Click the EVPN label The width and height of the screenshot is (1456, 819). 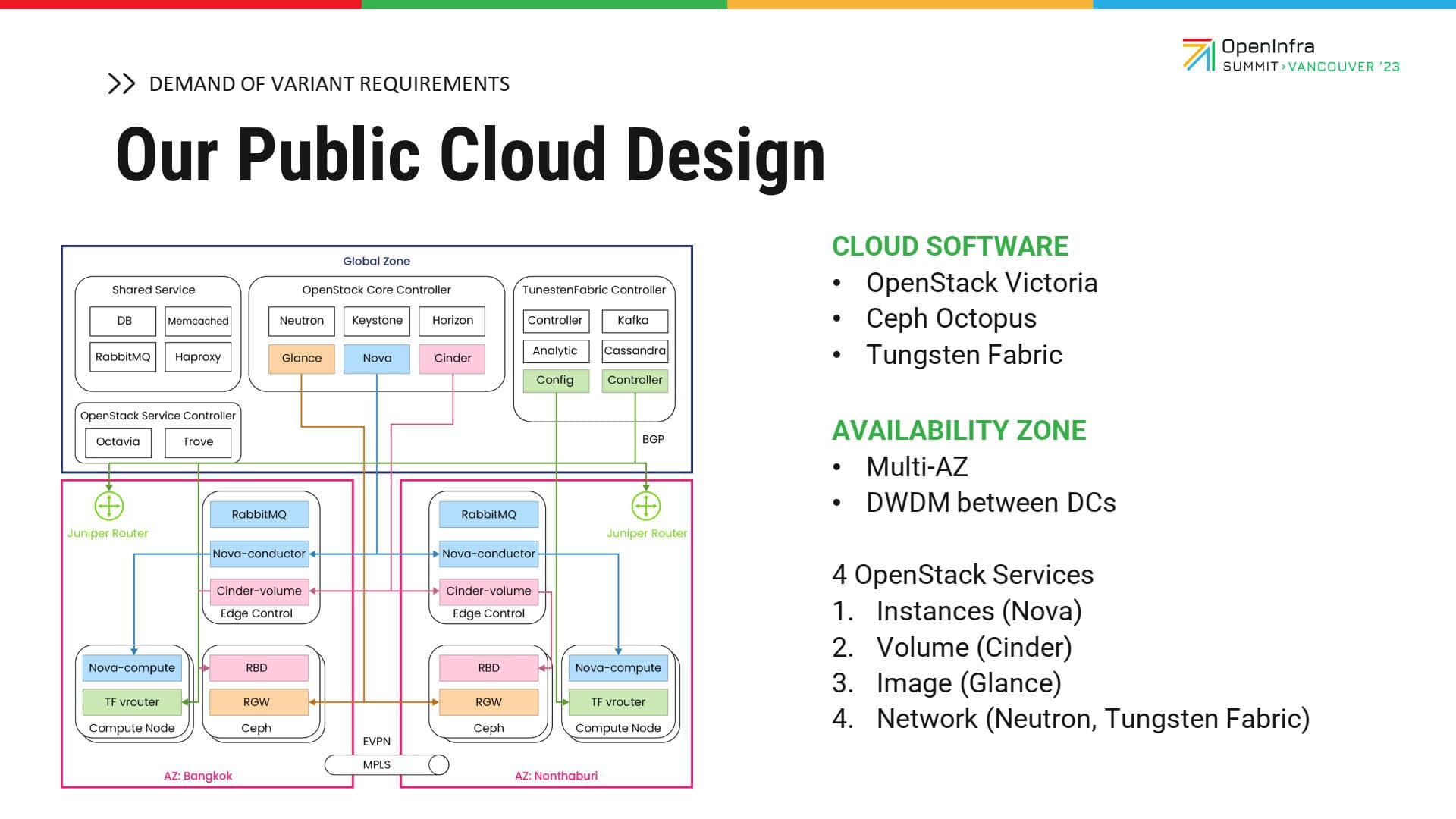[377, 742]
